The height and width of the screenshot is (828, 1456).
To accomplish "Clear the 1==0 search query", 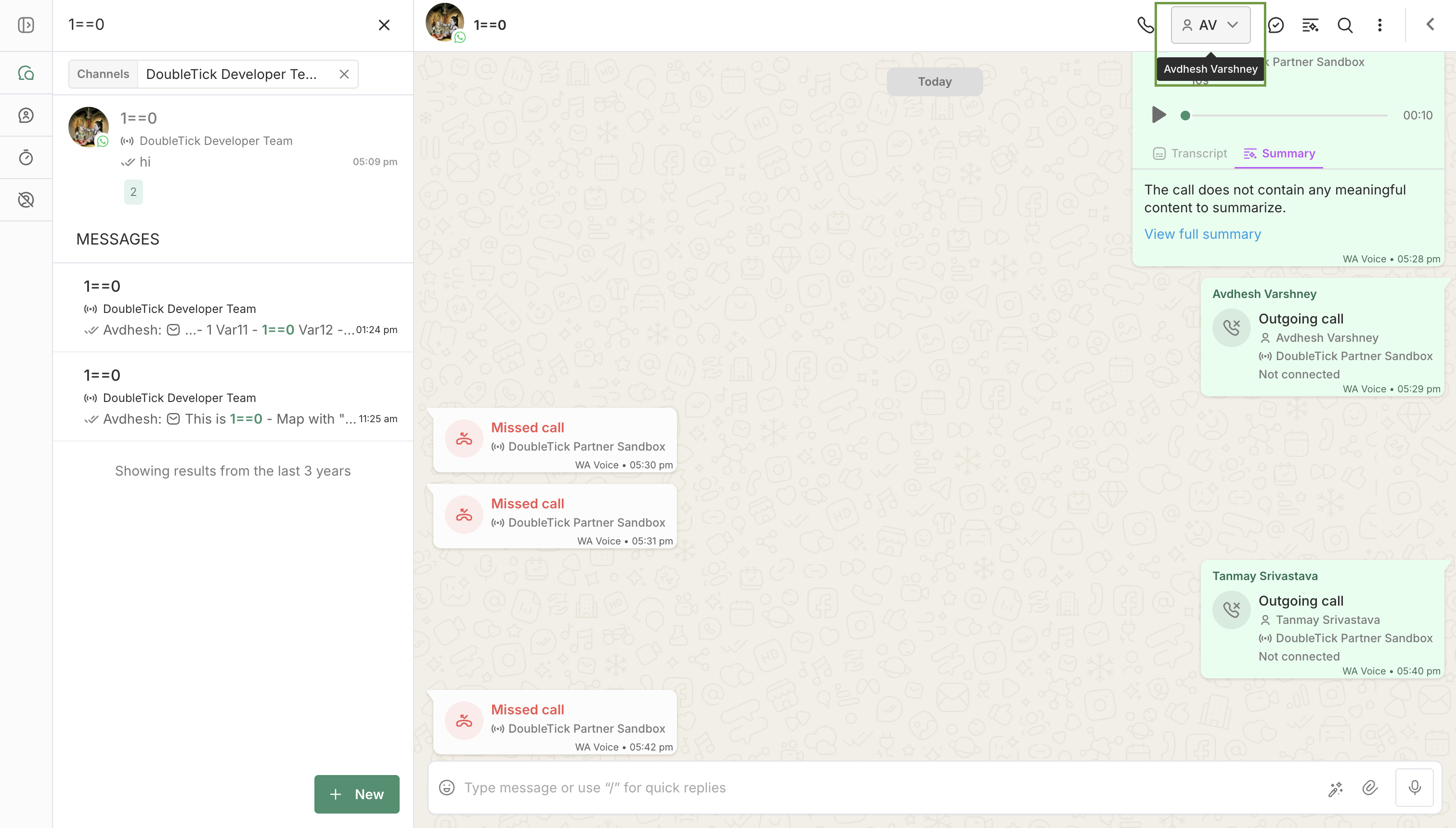I will point(384,25).
